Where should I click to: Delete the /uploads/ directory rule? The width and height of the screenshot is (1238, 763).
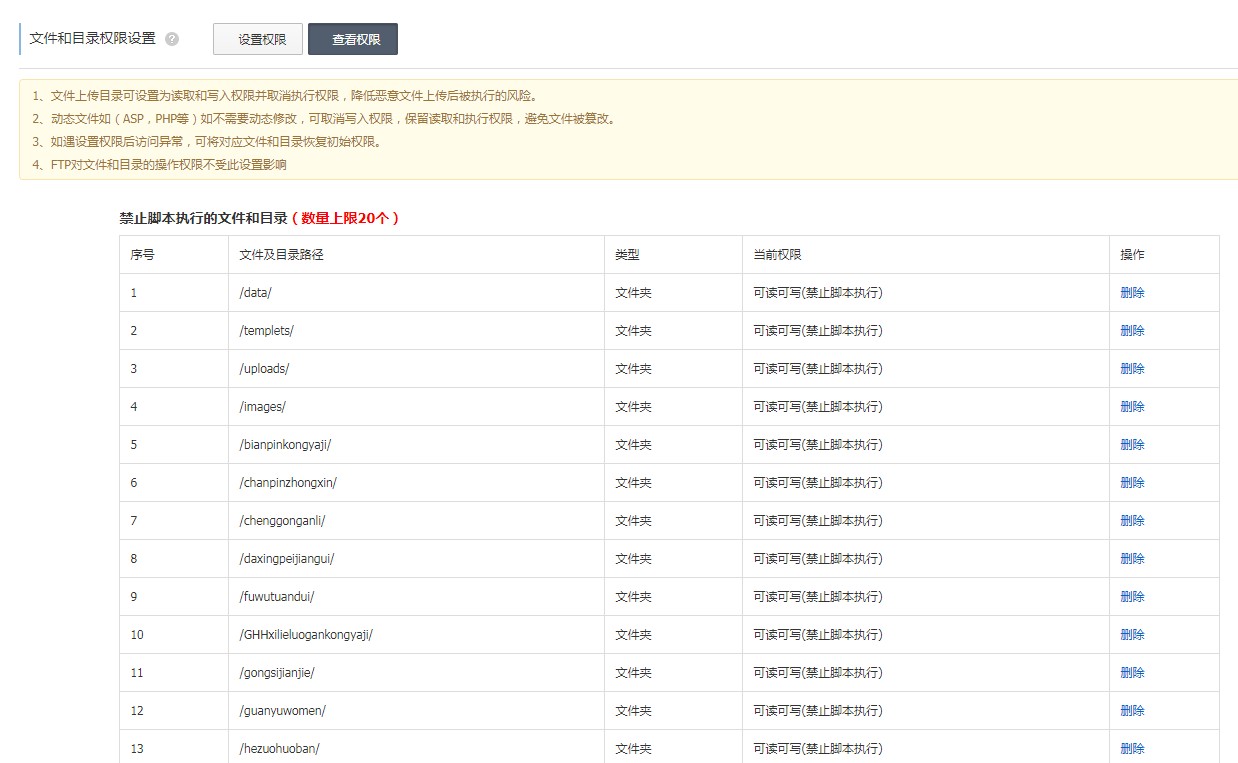[x=1131, y=368]
